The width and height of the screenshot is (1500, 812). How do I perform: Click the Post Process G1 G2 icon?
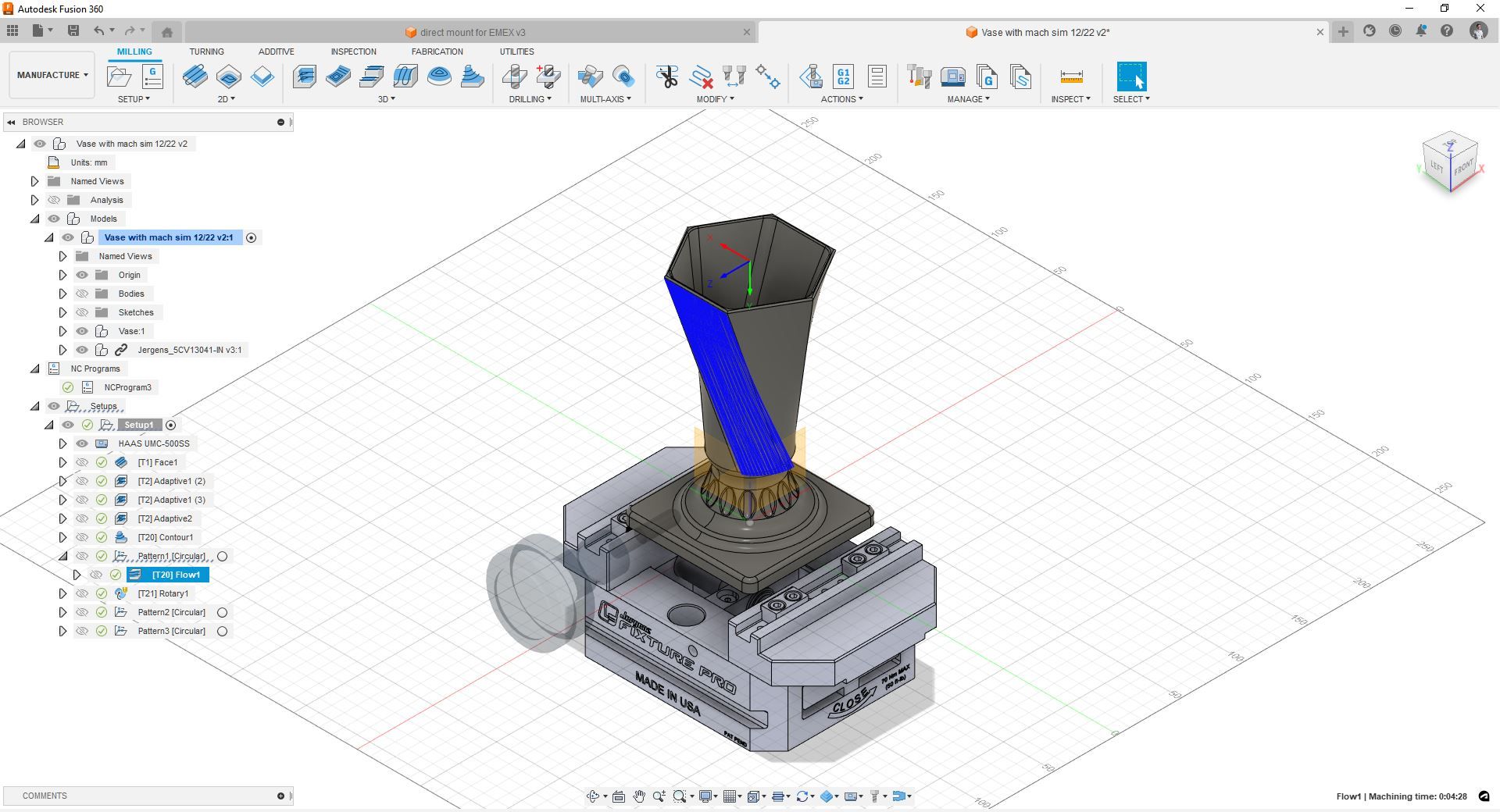pos(843,77)
